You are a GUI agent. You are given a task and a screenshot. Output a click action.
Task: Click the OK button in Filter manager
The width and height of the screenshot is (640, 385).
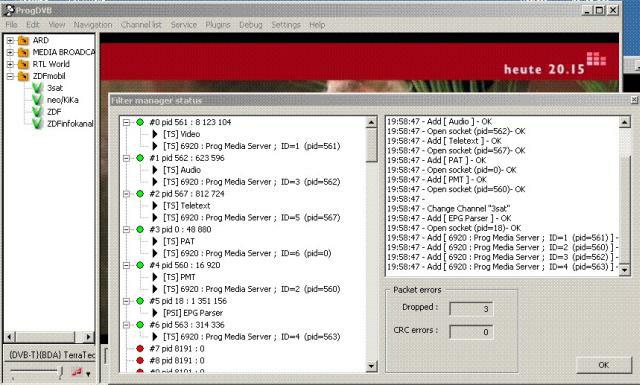(604, 365)
